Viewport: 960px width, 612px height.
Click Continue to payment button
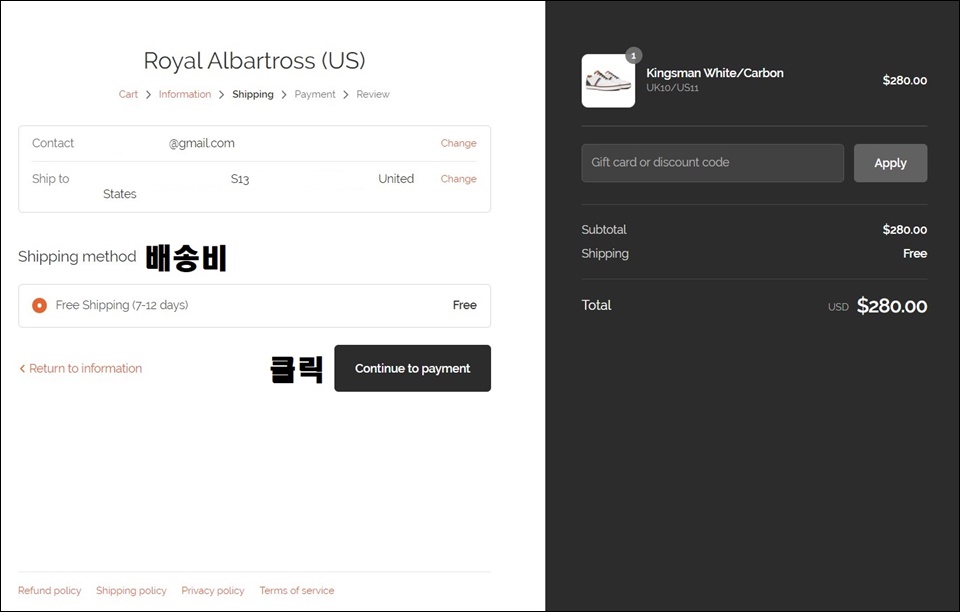[413, 368]
